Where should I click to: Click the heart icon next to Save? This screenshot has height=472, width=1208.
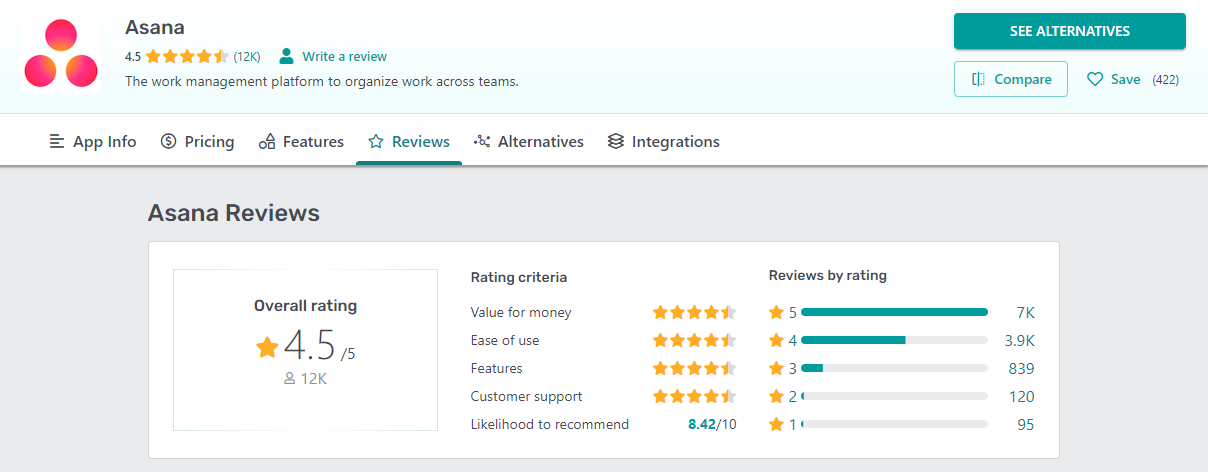(1095, 79)
